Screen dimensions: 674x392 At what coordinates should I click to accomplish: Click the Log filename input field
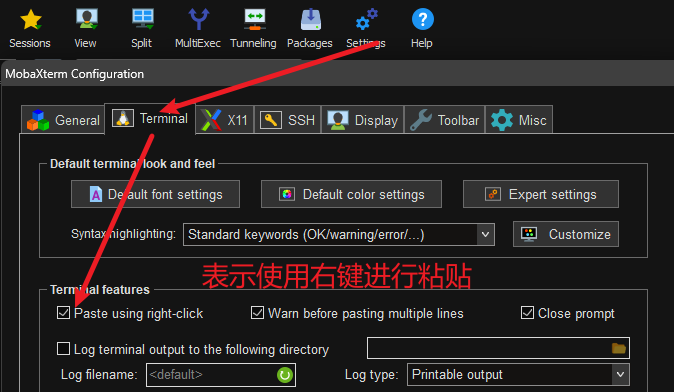point(221,375)
